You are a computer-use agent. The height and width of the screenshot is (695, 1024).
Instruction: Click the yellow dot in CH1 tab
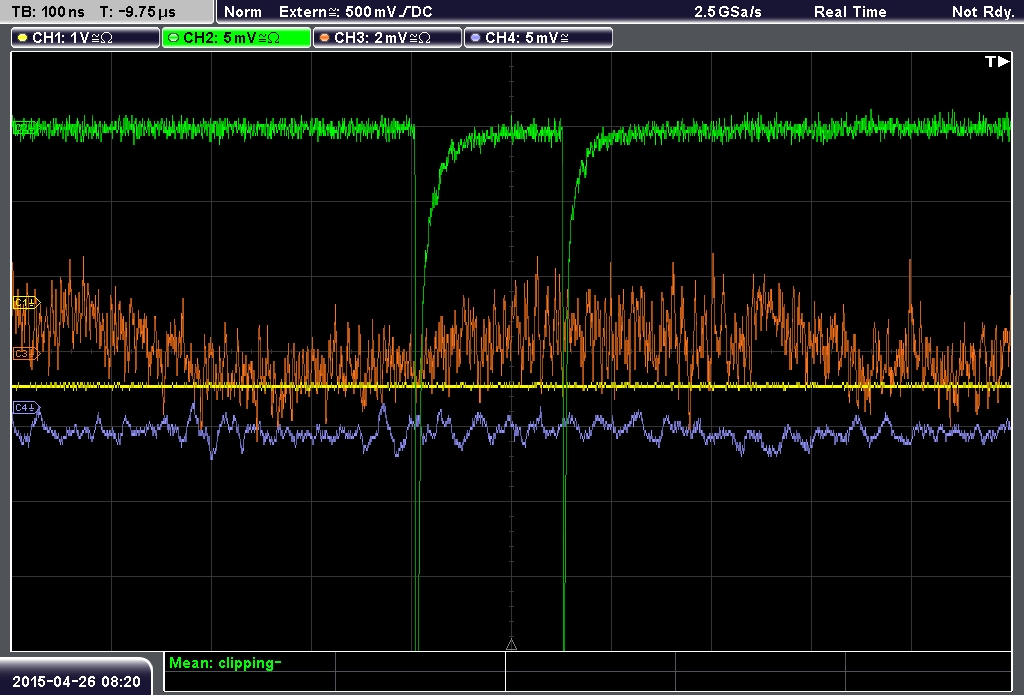pyautogui.click(x=23, y=38)
